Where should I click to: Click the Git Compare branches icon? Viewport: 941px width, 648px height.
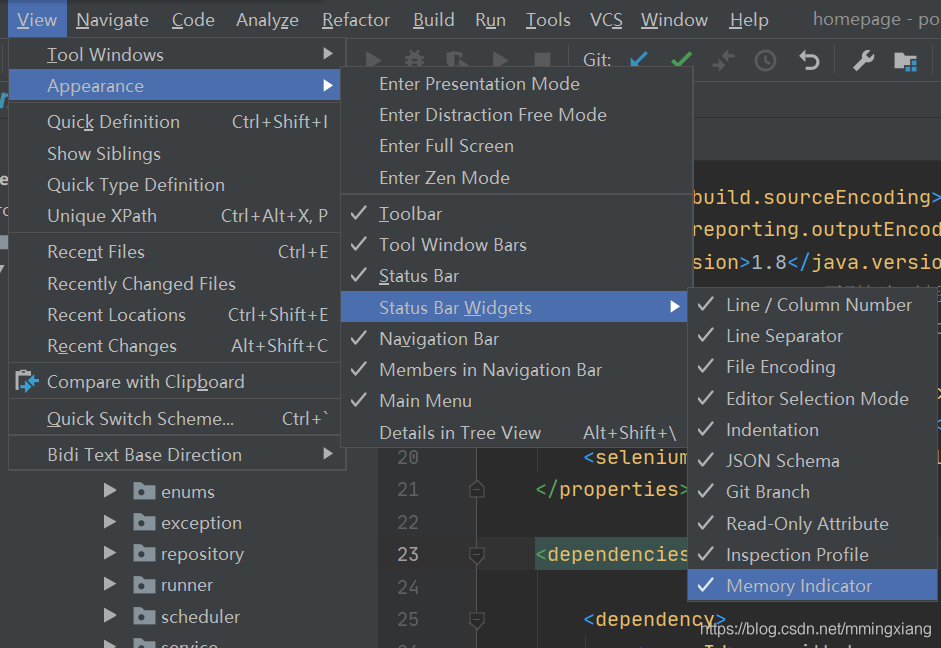coord(723,60)
